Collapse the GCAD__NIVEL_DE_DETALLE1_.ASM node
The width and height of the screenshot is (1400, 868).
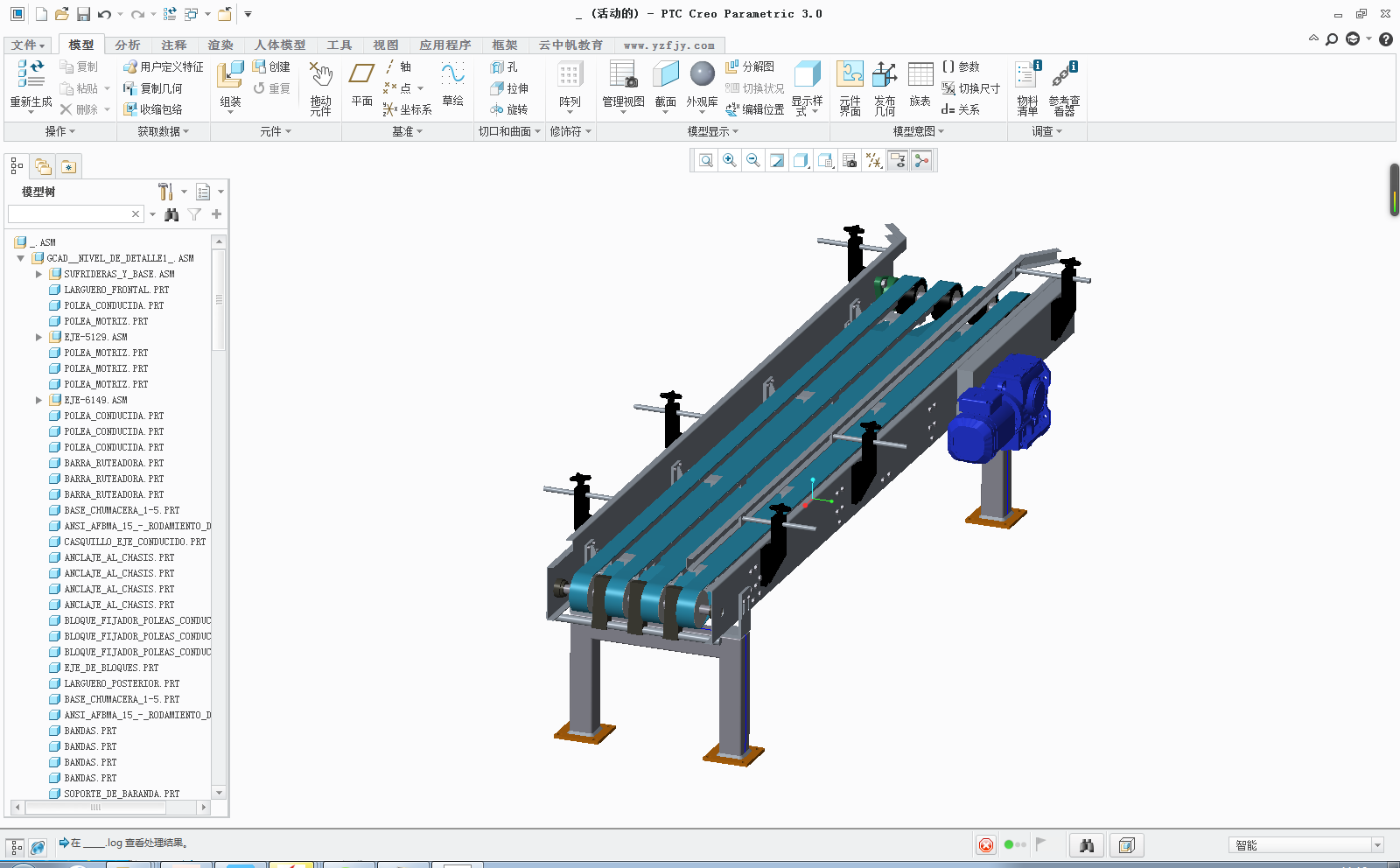[21, 258]
